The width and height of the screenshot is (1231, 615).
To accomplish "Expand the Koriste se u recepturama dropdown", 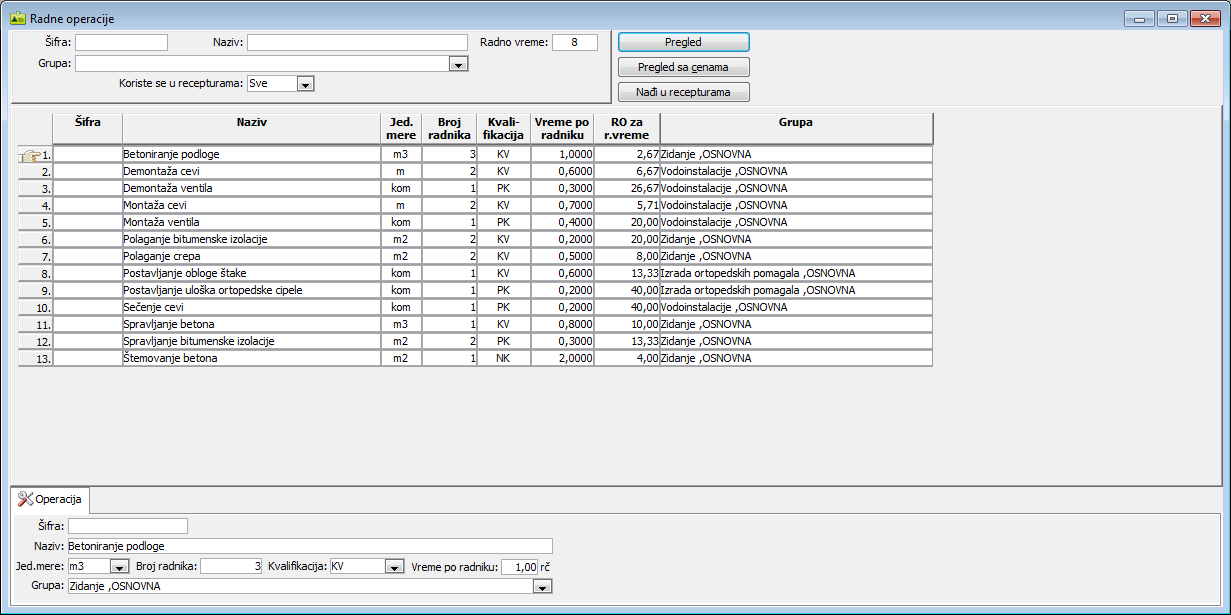I will click(305, 85).
